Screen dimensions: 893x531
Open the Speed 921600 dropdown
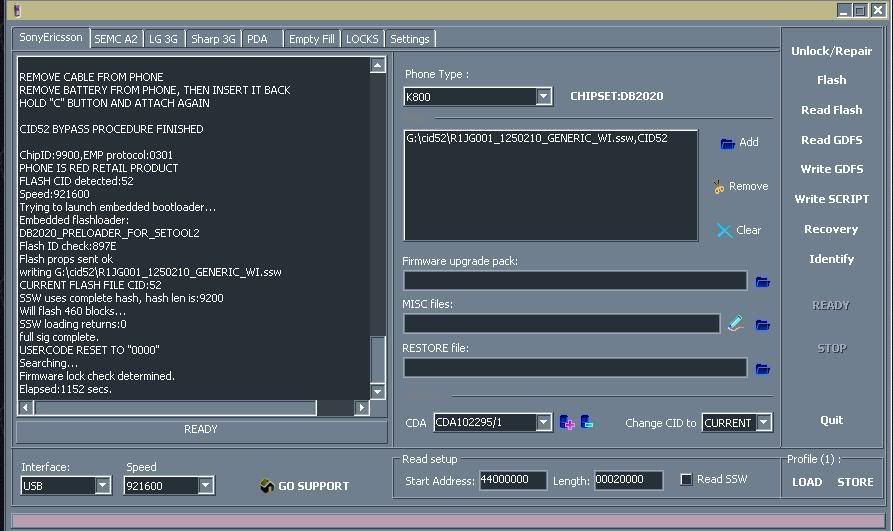[206, 485]
